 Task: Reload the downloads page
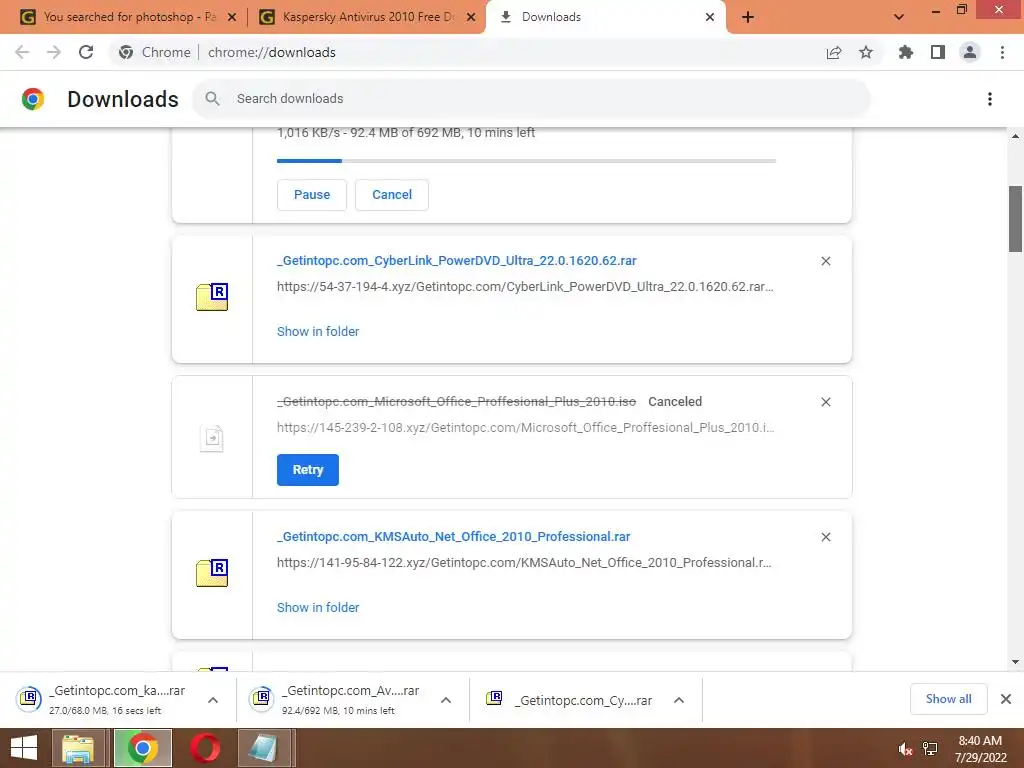(86, 52)
